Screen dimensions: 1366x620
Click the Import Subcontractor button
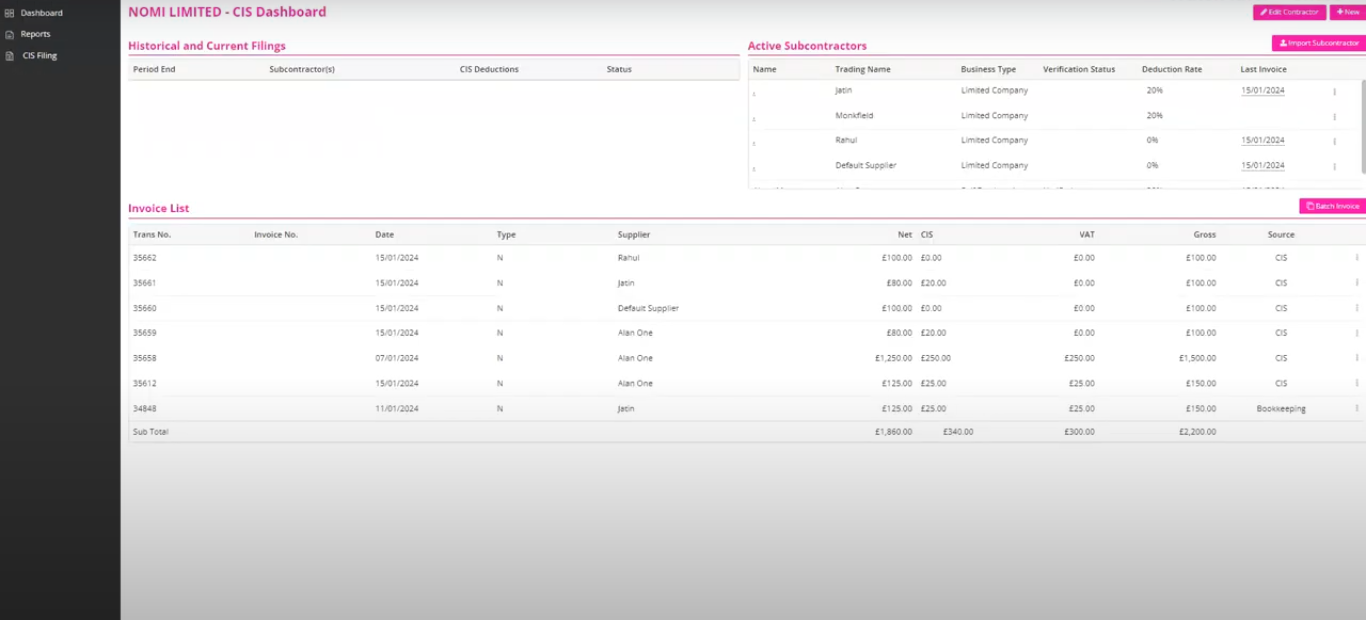click(x=1318, y=43)
